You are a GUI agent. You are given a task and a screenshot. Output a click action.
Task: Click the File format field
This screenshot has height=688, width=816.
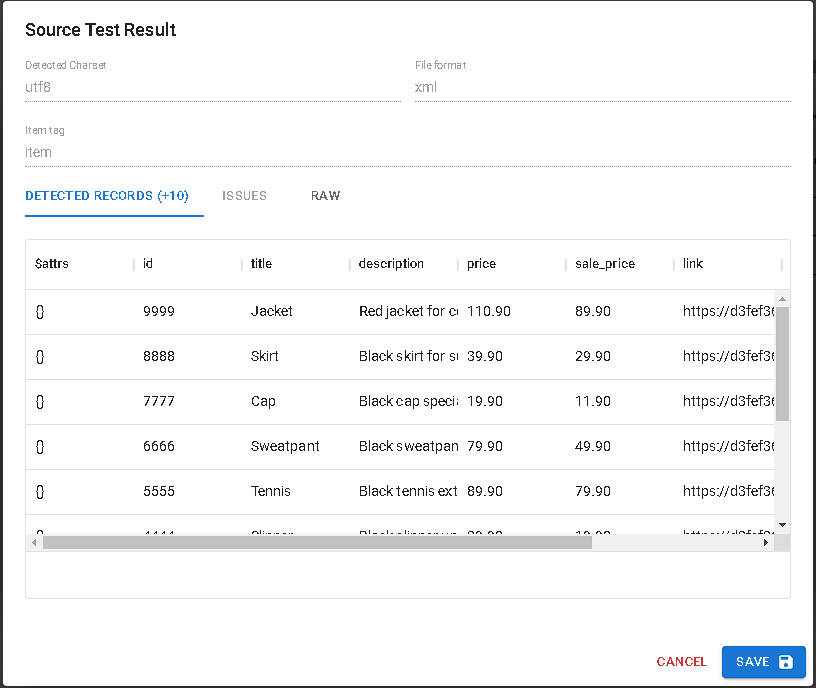[x=602, y=87]
